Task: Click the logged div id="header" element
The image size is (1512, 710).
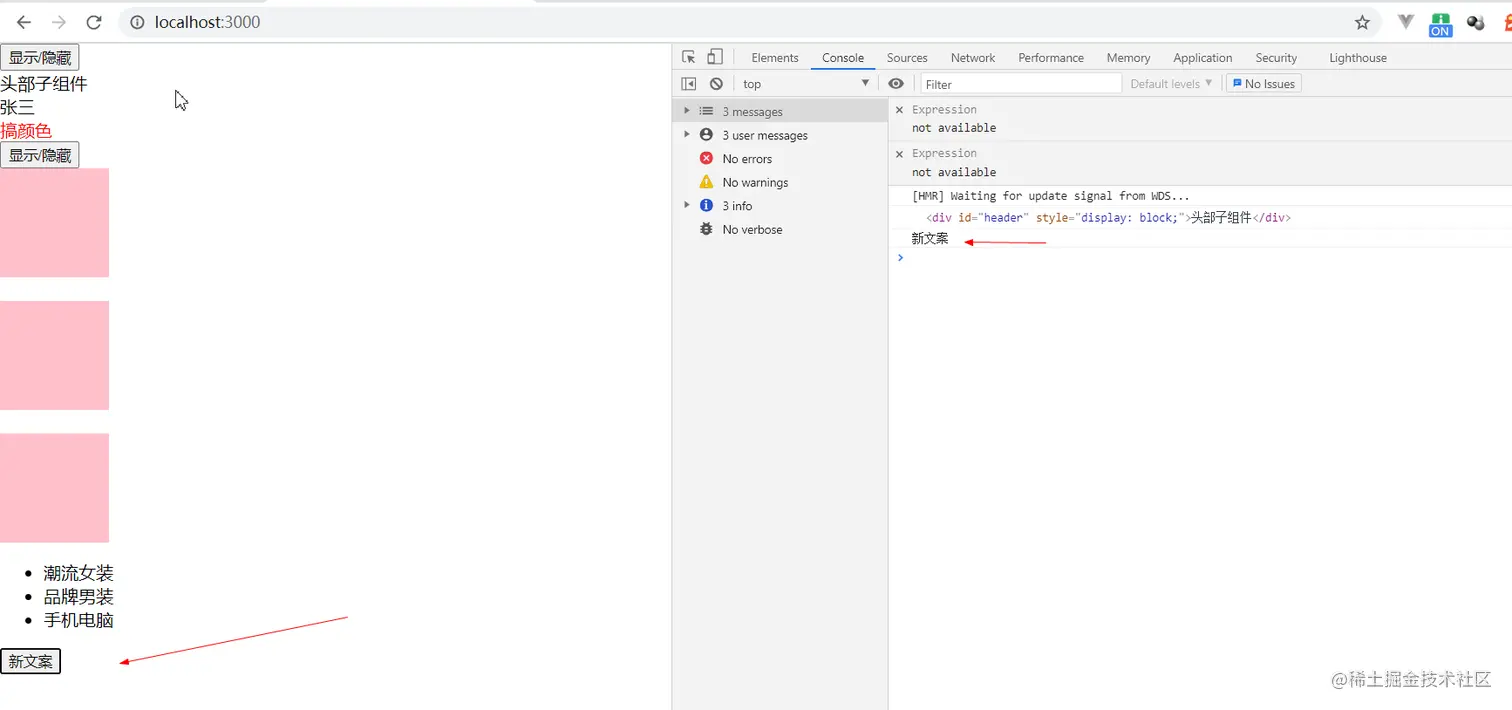Action: pyautogui.click(x=1109, y=218)
